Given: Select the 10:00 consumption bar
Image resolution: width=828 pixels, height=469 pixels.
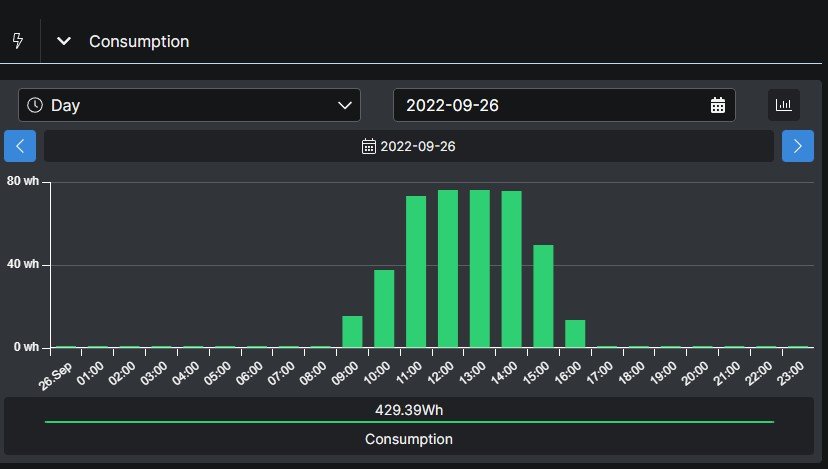Looking at the screenshot, I should (384, 308).
